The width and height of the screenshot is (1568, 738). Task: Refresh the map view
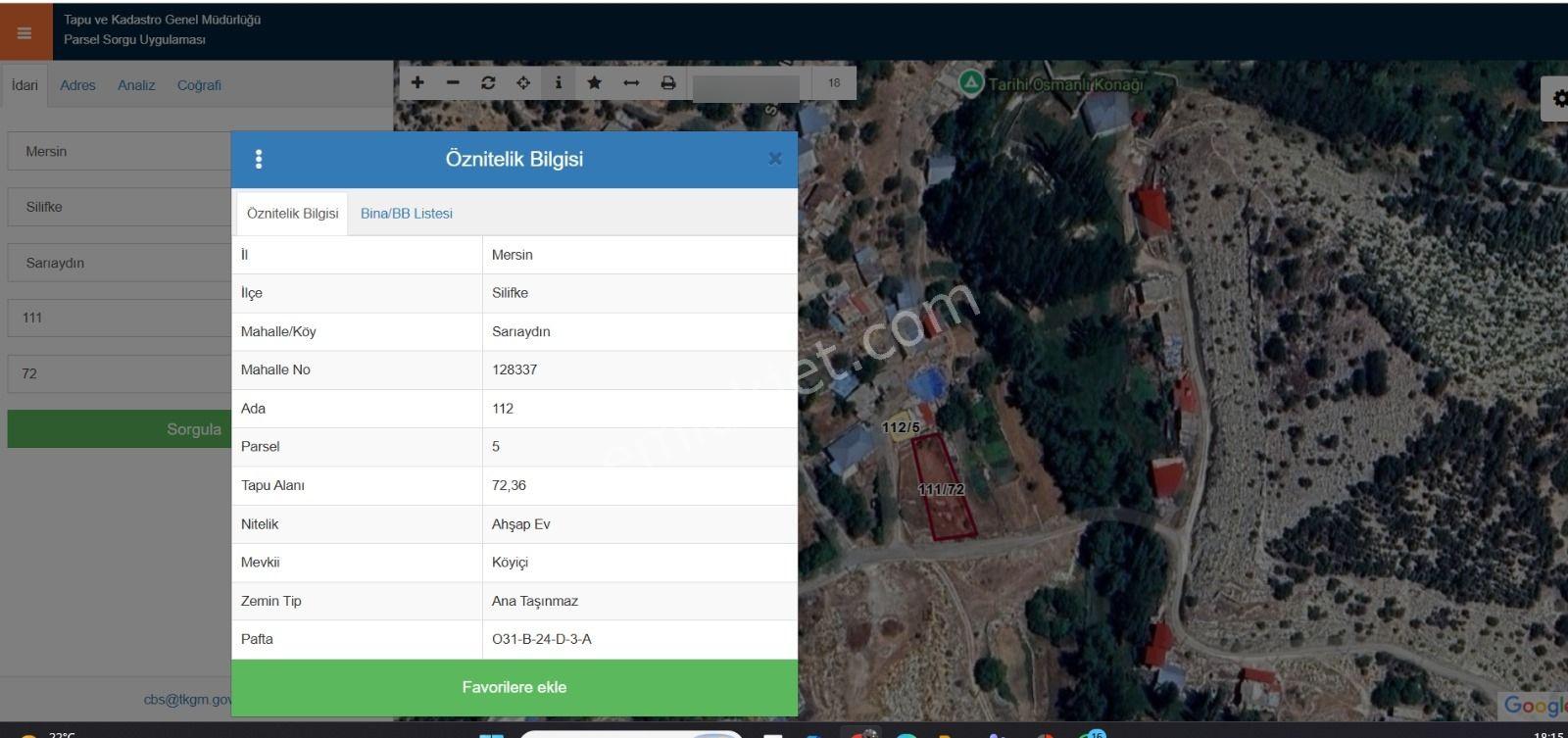click(488, 83)
